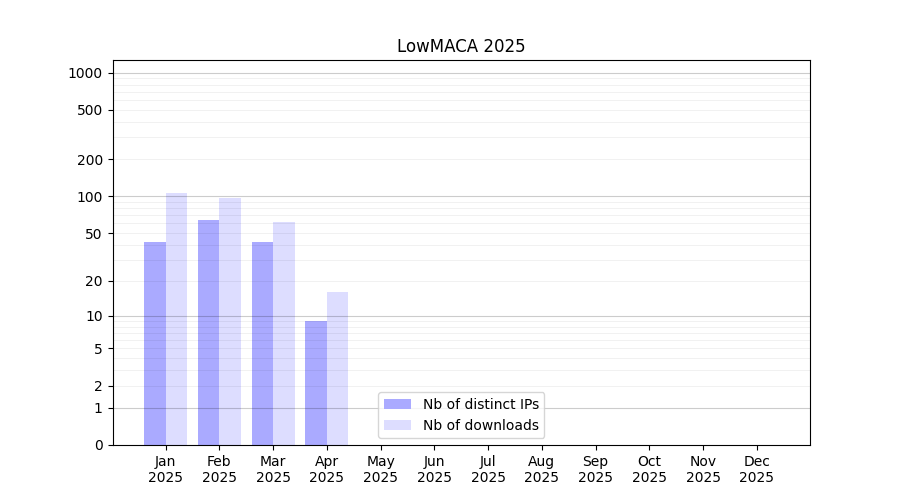Select the 'Nb of downloads' legend label
Screen dimensions: 900x500
pos(480,425)
